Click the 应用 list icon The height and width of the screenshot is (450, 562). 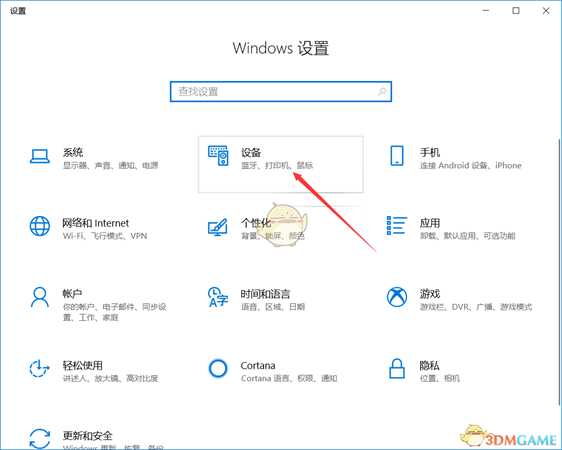pyautogui.click(x=397, y=226)
